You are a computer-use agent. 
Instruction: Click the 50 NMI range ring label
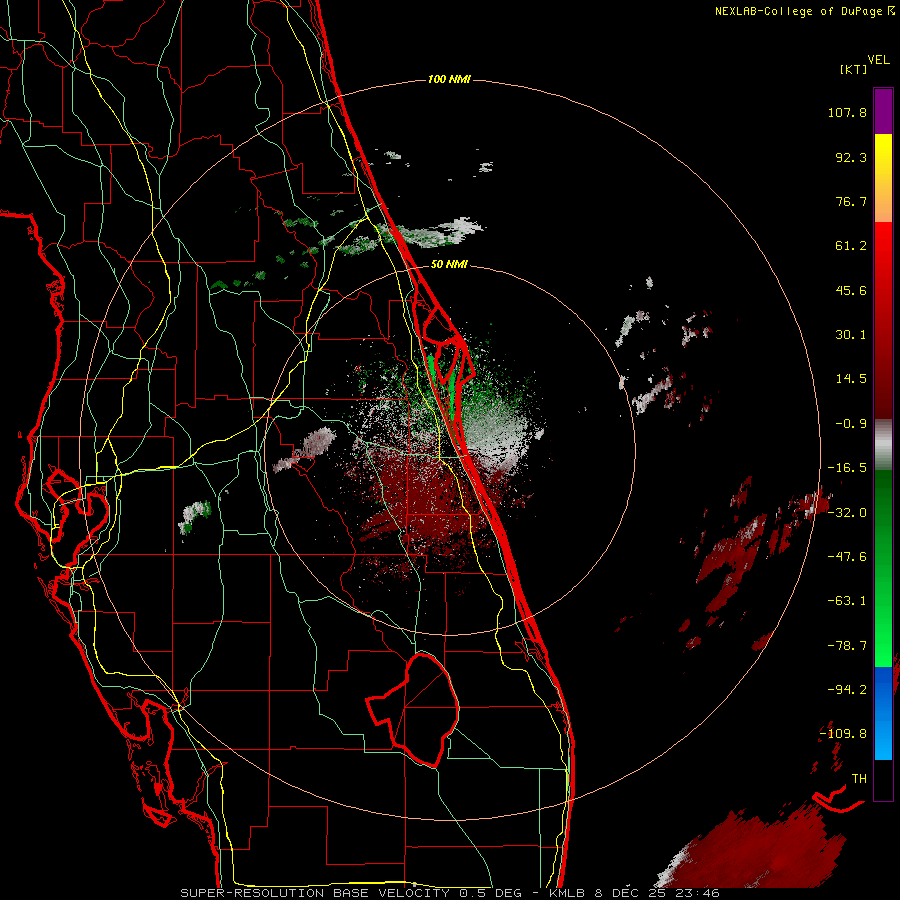449,265
